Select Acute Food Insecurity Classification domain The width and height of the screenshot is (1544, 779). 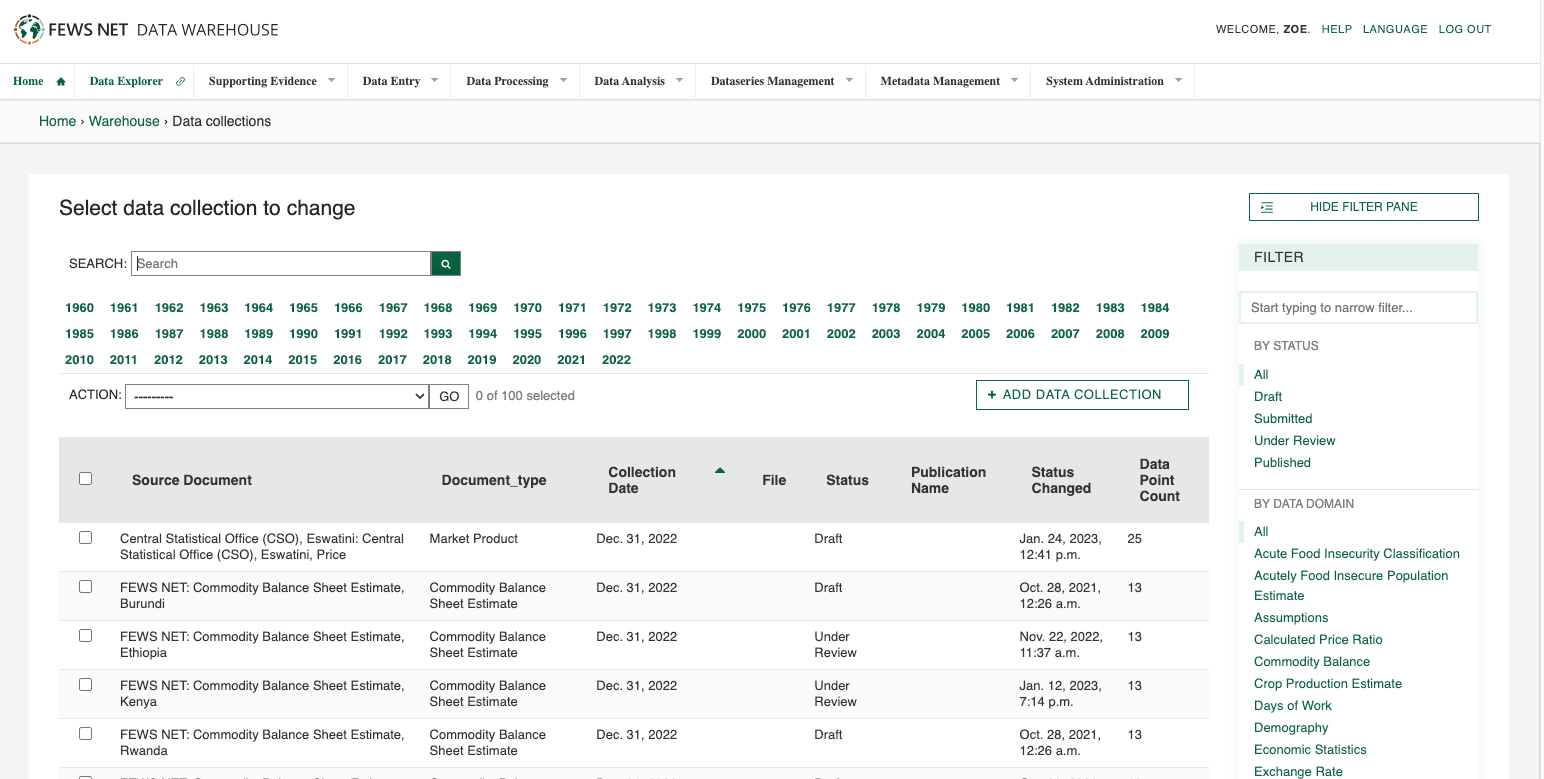1357,554
